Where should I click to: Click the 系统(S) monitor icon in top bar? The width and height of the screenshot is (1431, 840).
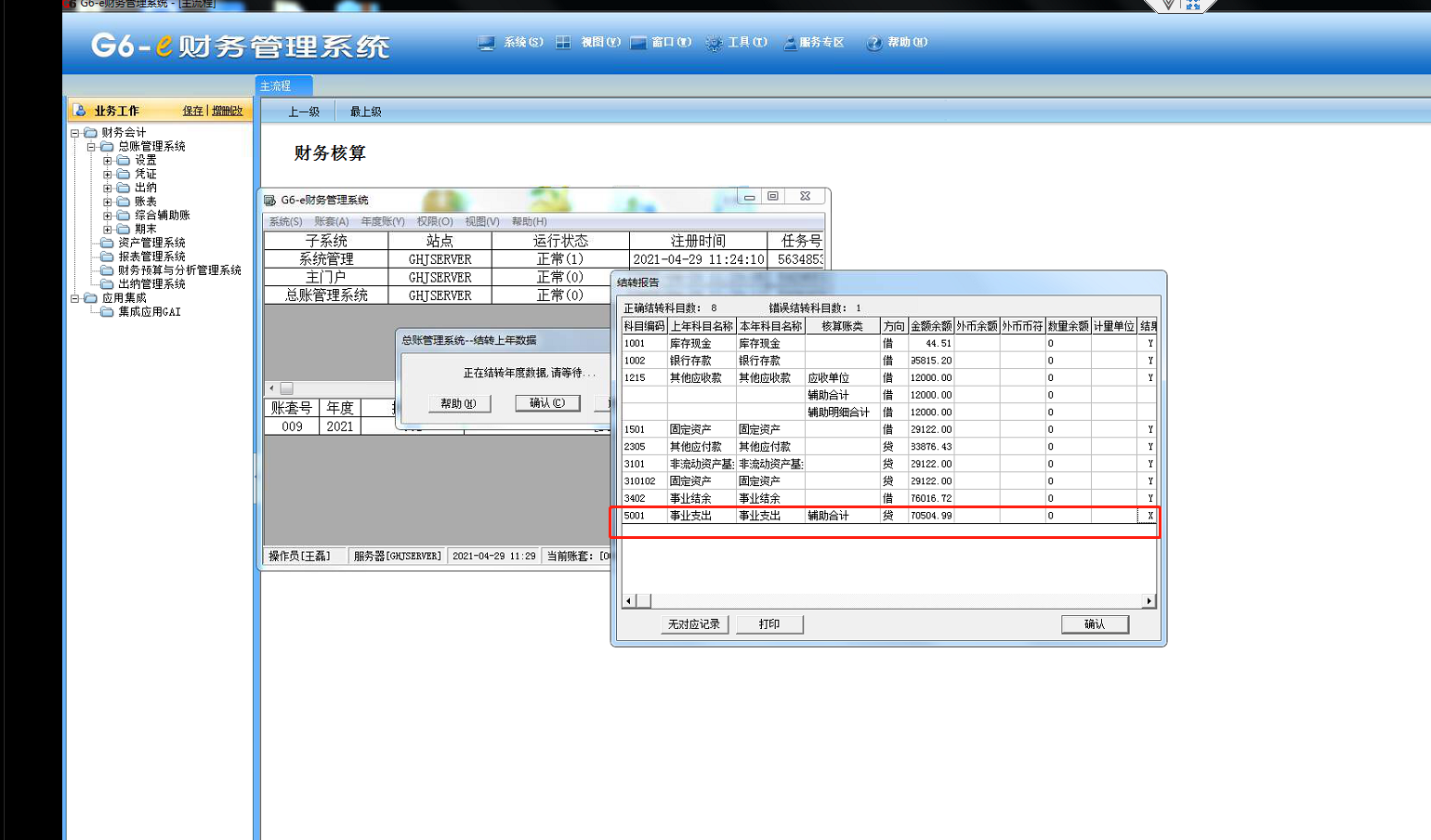click(486, 43)
